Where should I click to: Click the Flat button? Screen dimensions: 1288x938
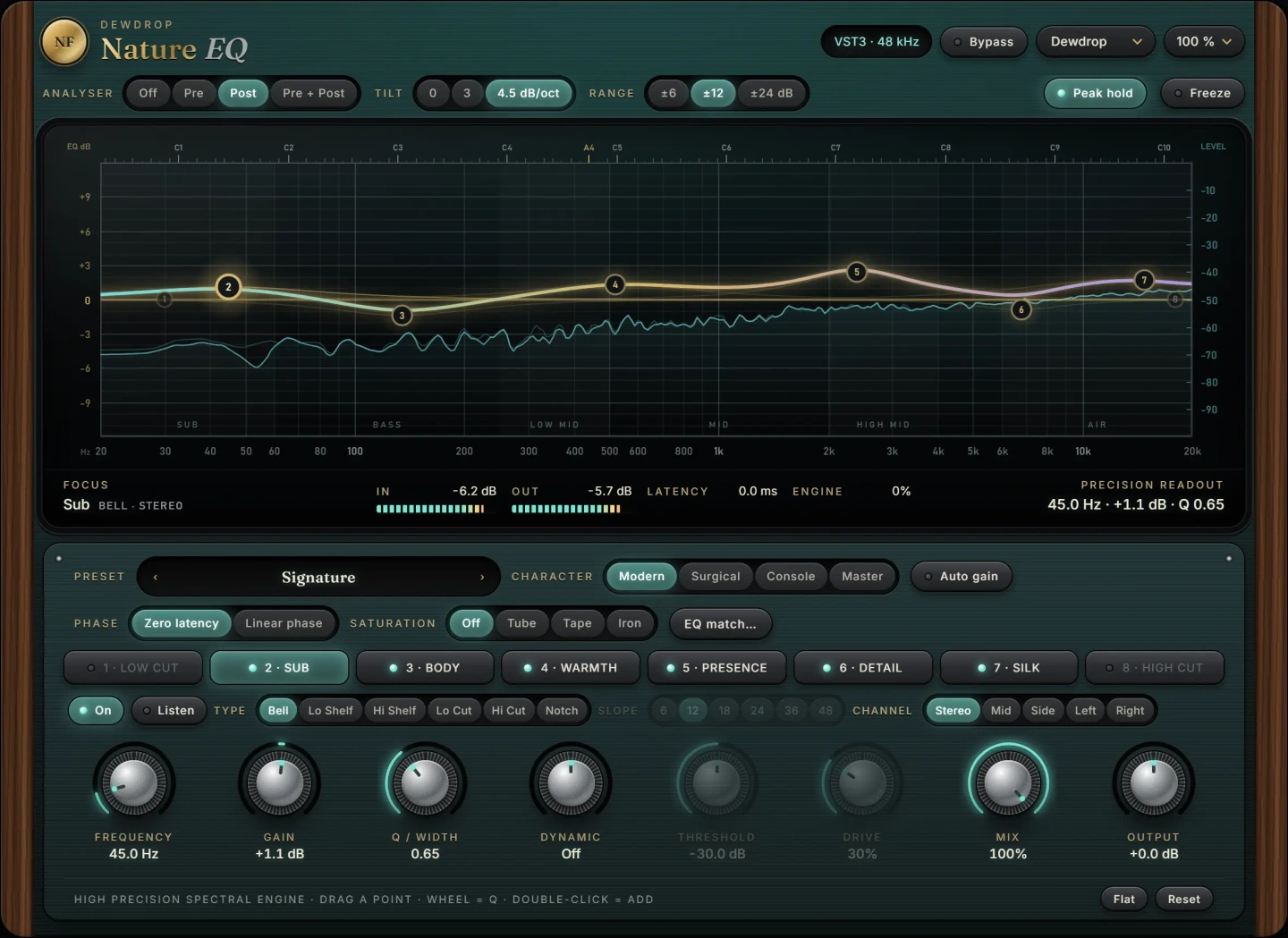(x=1124, y=900)
